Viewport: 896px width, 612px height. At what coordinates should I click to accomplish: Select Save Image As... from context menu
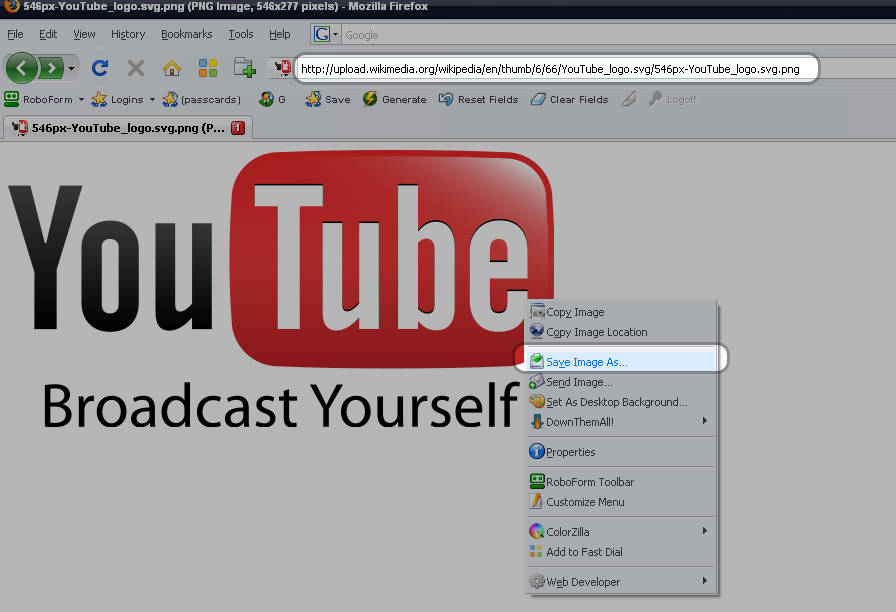[587, 362]
